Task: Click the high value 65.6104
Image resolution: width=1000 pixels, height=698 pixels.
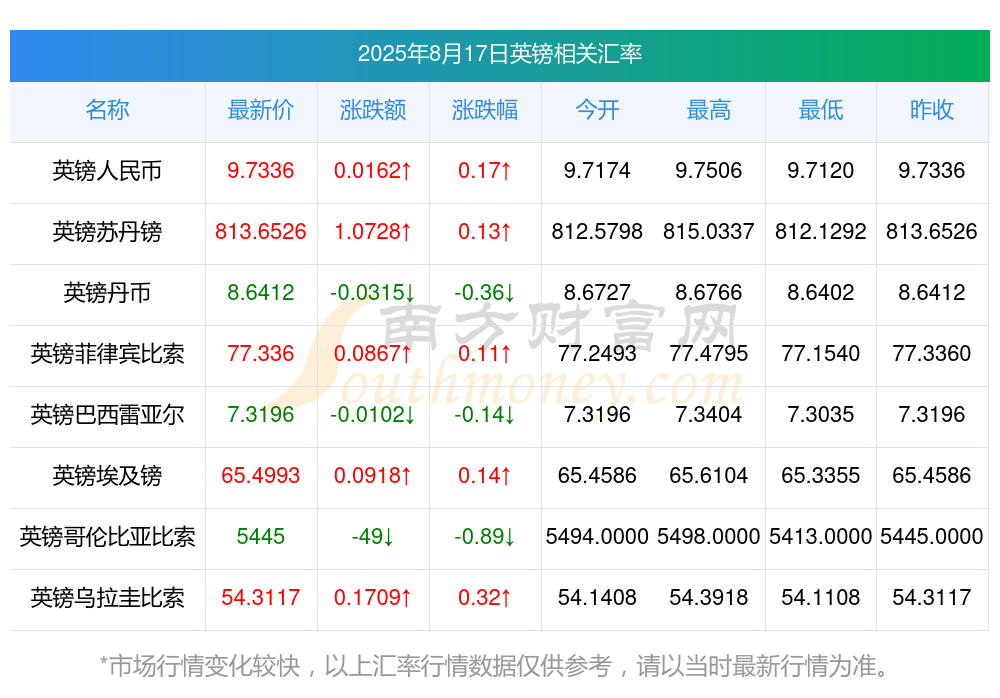Action: (x=709, y=475)
